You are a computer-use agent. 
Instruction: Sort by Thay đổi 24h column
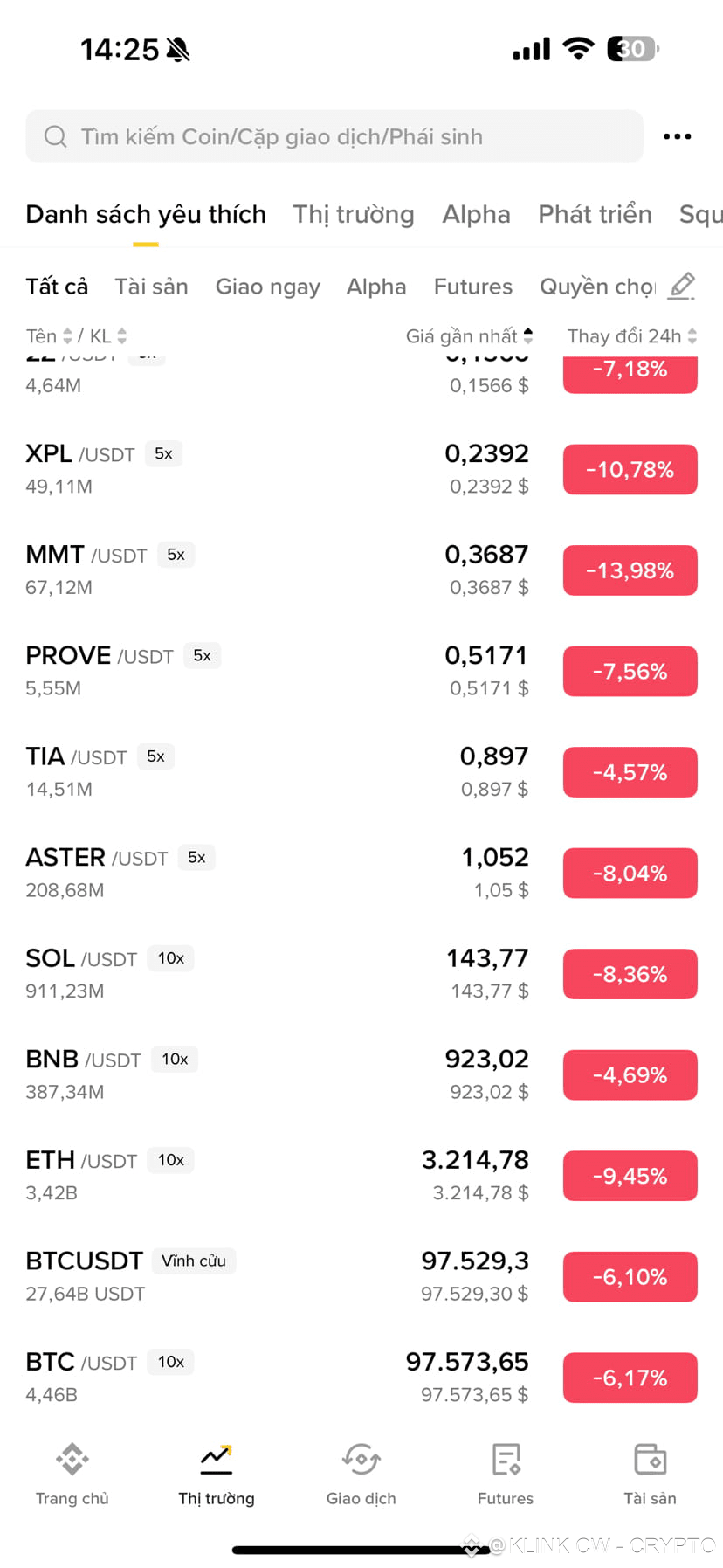632,336
